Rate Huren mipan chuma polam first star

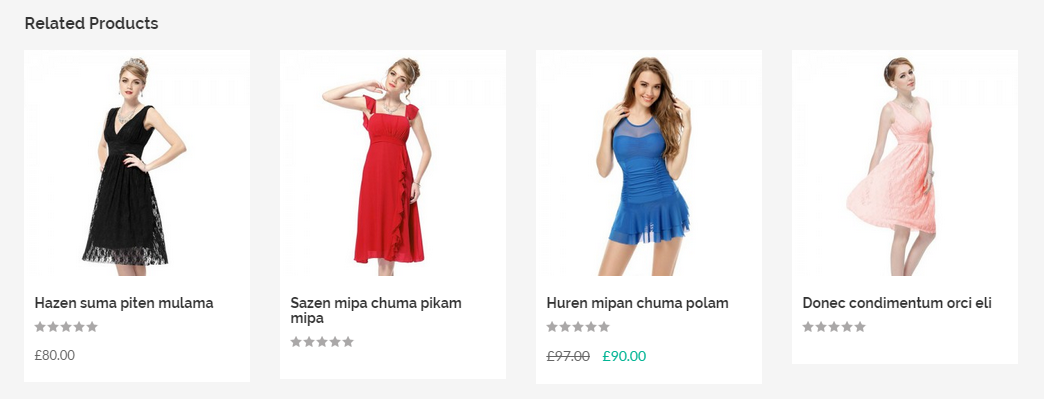[553, 326]
